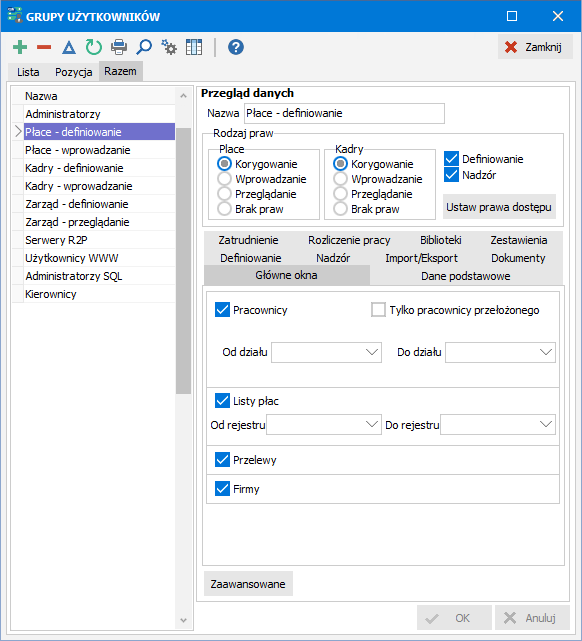Click the blue triangle edit icon

click(x=69, y=47)
